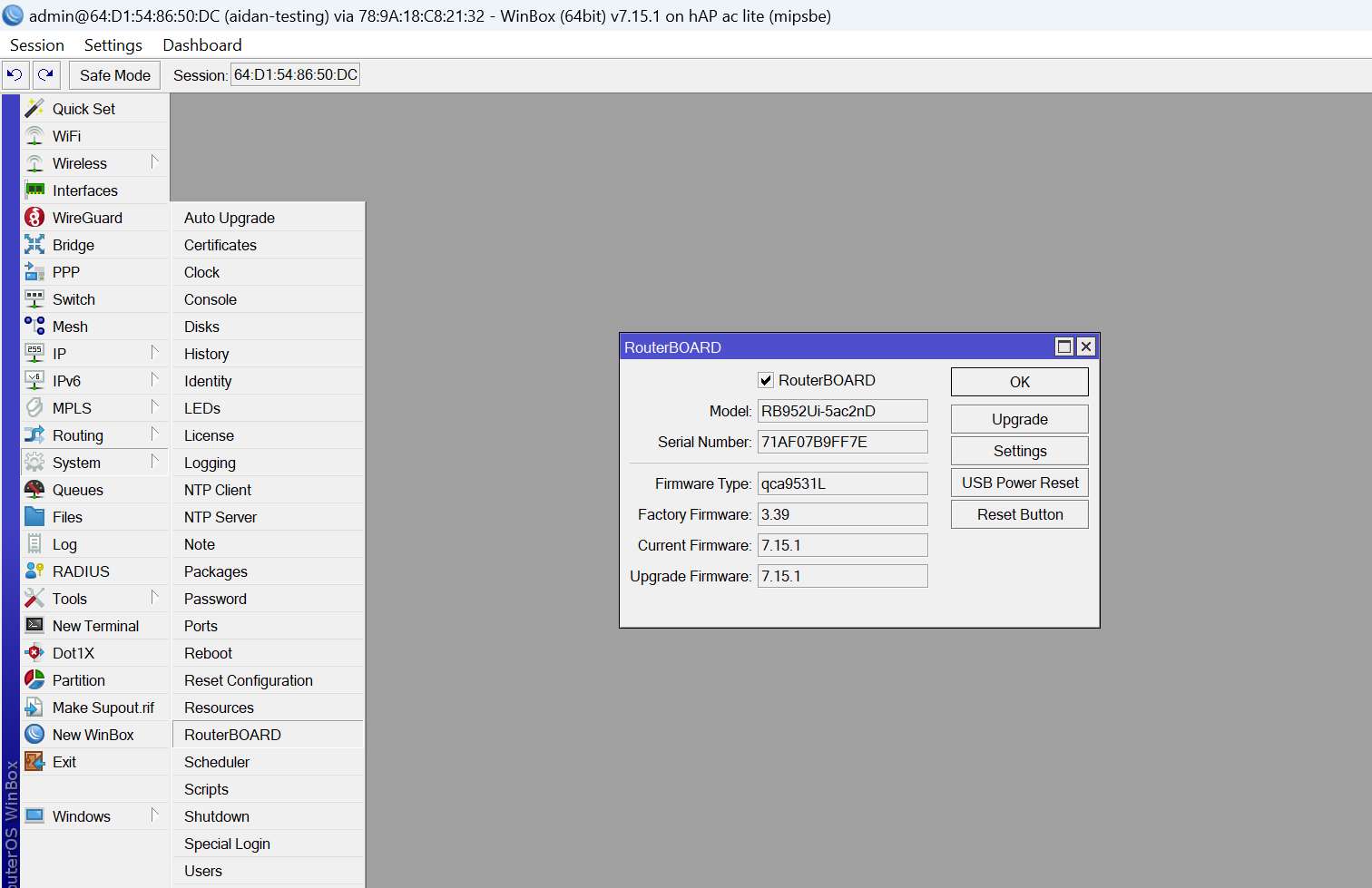Toggle Safe Mode button
This screenshot has height=888, width=1372.
[115, 75]
